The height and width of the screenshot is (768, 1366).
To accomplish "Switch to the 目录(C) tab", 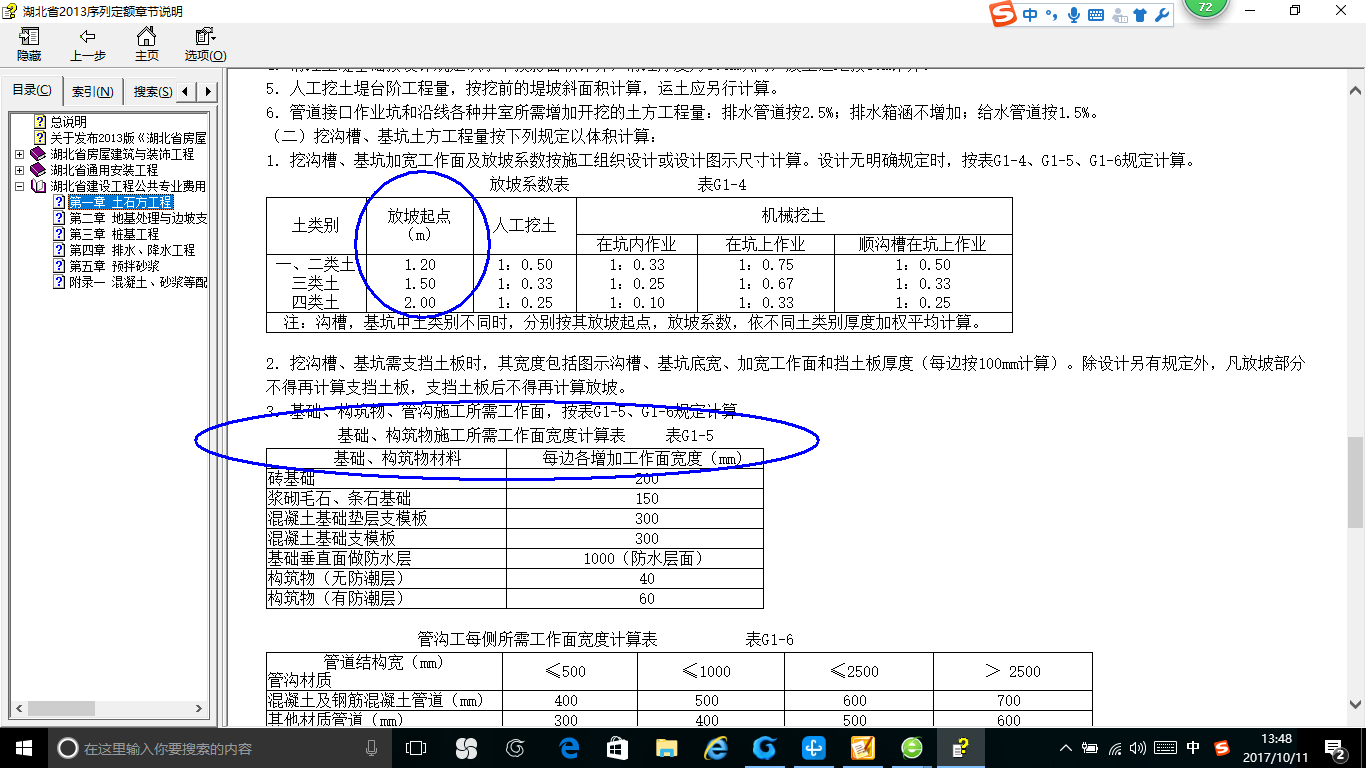I will pyautogui.click(x=32, y=91).
